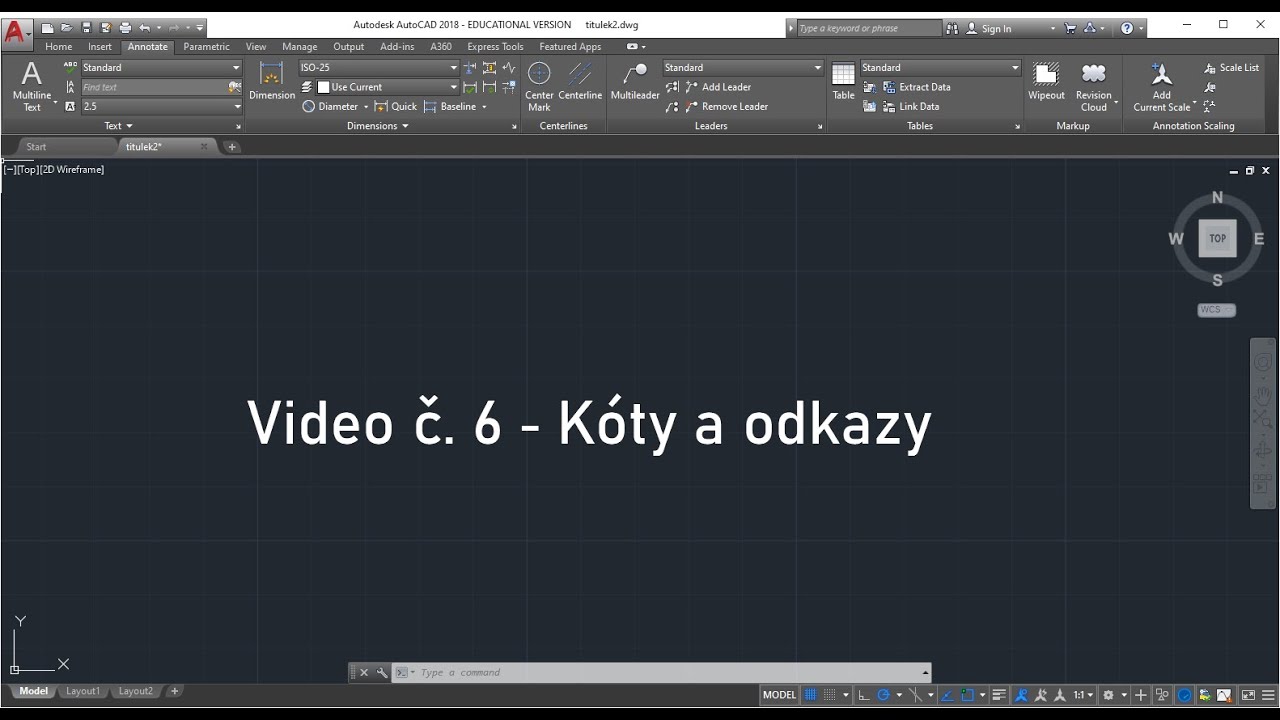Open the Use Current layer dropdown

coord(453,87)
